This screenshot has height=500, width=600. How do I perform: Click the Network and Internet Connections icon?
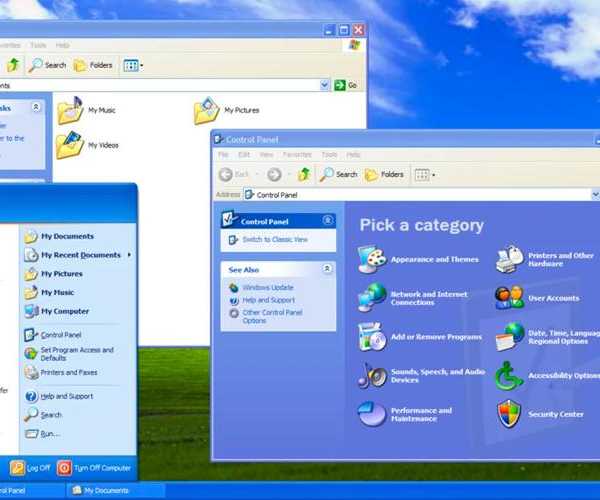click(372, 297)
